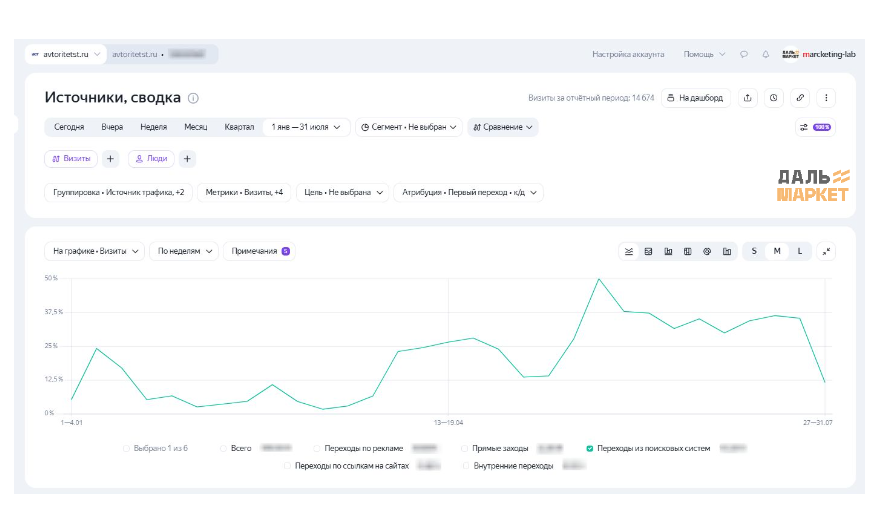Screen dimensions: 877x522
Task: Switch to the stacked columns chart icon
Action: [x=687, y=252]
